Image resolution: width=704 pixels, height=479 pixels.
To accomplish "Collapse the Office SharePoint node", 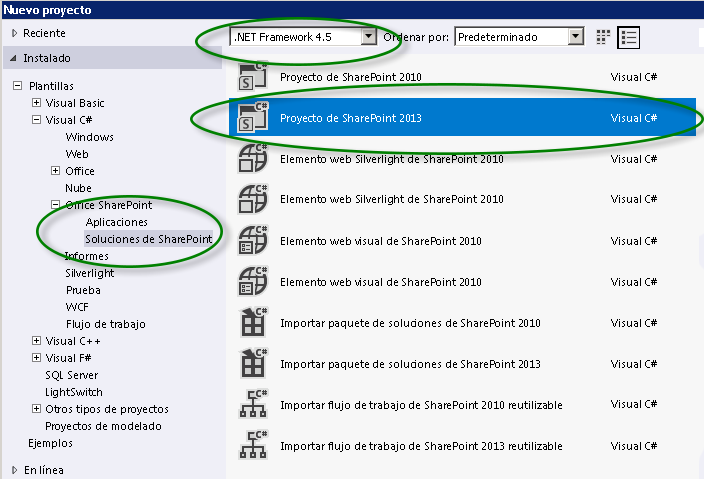I will tap(55, 205).
